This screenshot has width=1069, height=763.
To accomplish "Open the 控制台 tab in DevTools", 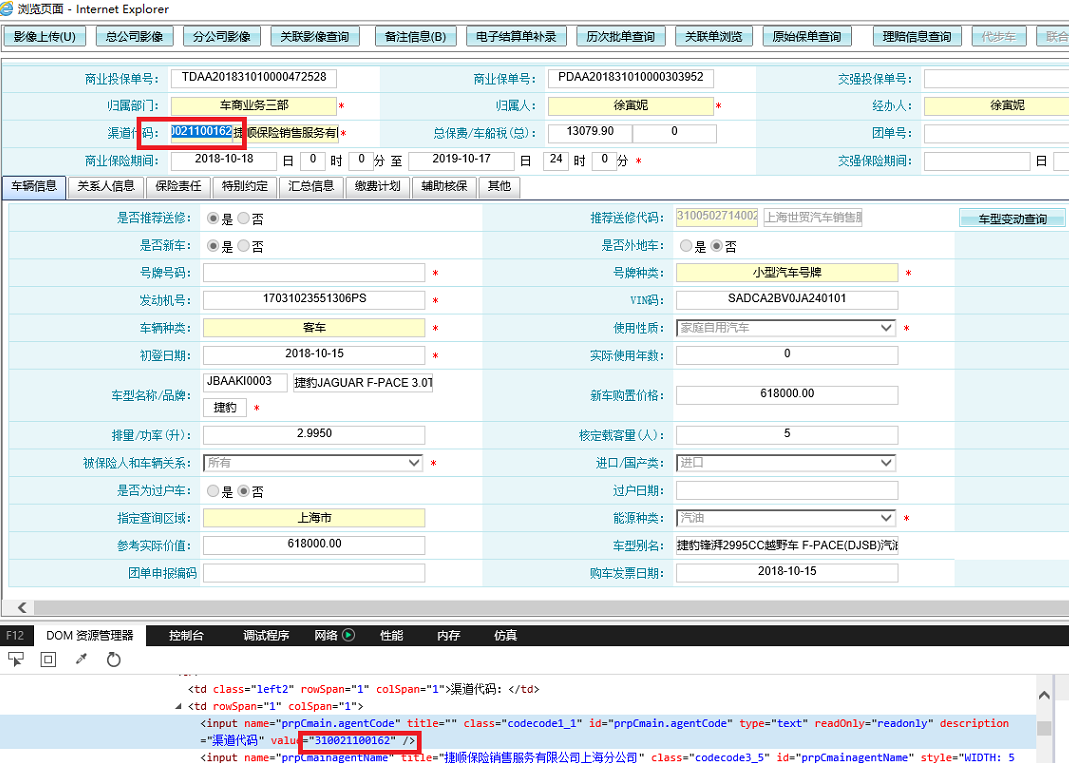I will pyautogui.click(x=186, y=635).
